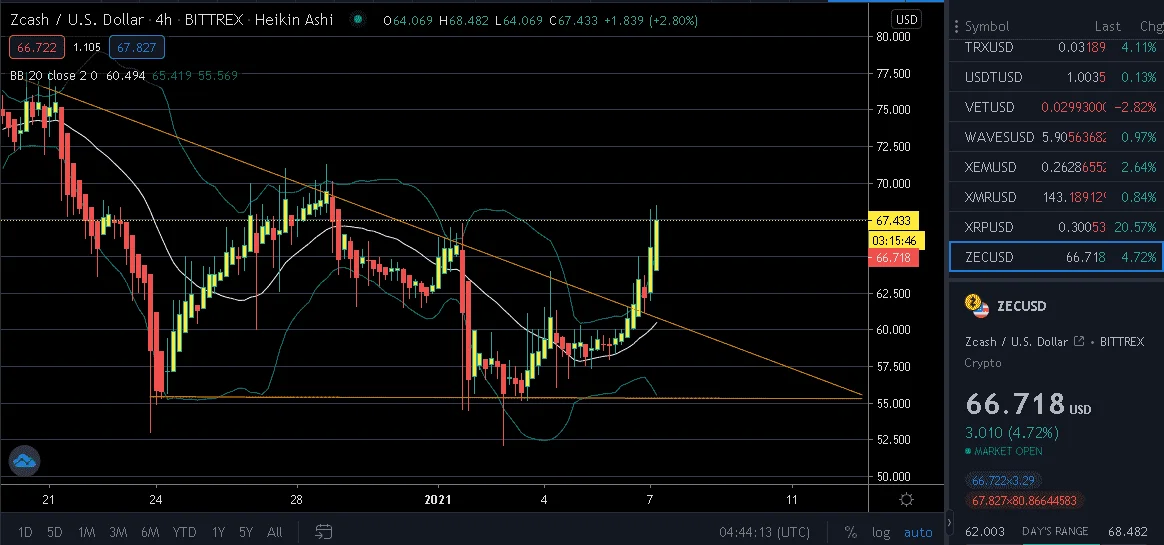Click the blue cloud icon on chart
Image resolution: width=1164 pixels, height=545 pixels.
(24, 461)
